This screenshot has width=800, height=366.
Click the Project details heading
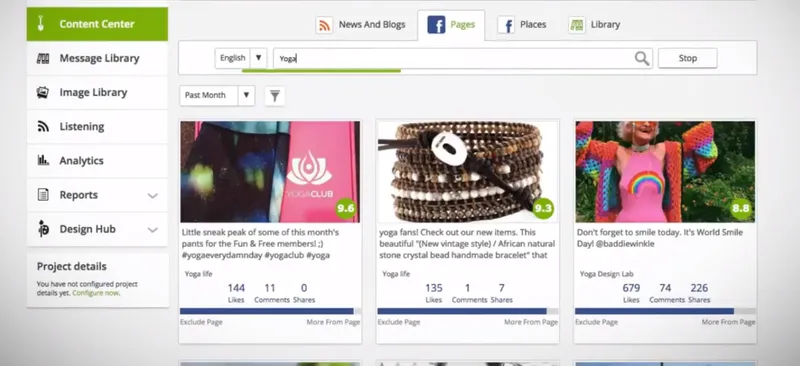tap(71, 266)
